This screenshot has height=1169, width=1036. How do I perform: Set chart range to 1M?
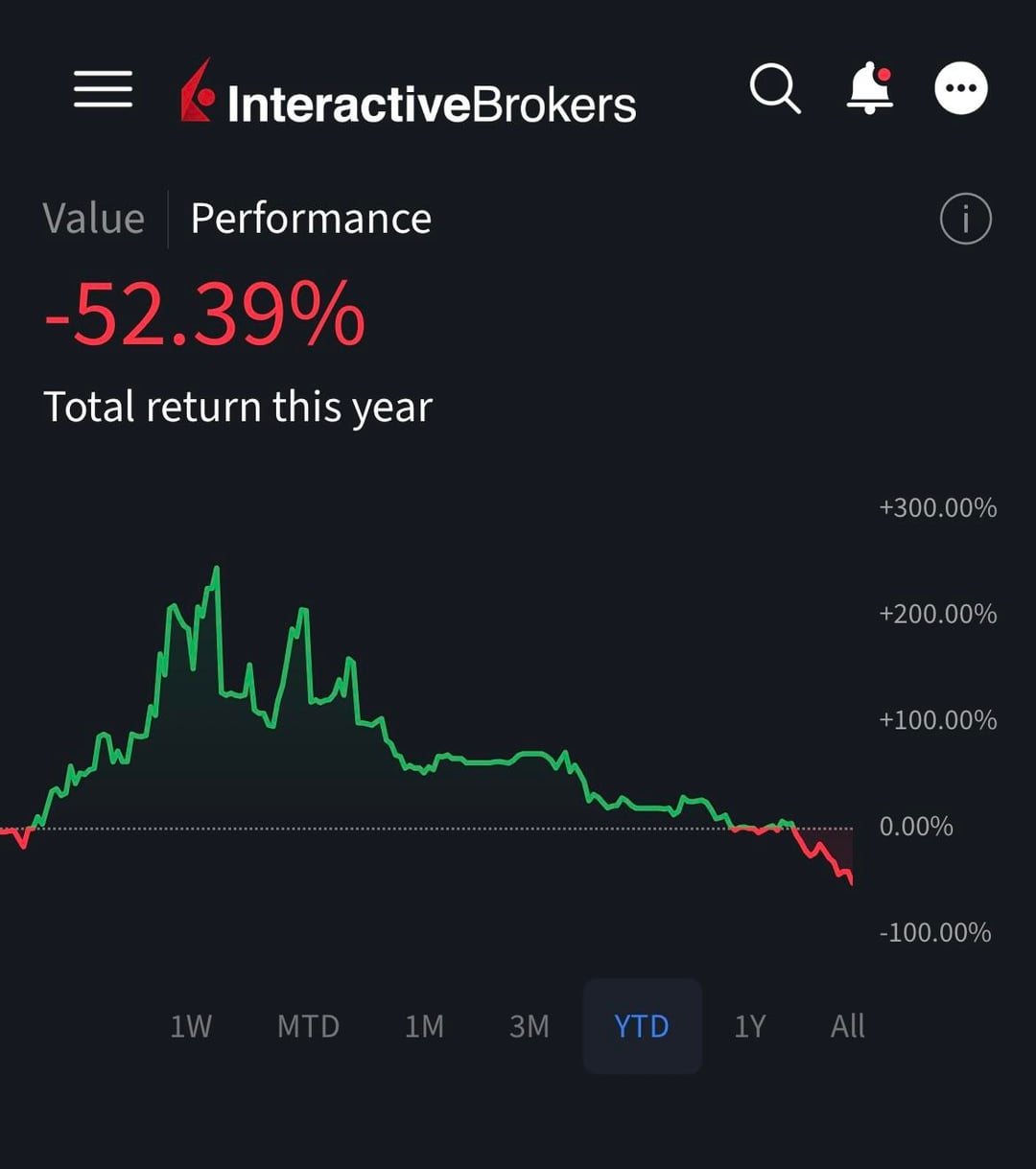point(424,1026)
